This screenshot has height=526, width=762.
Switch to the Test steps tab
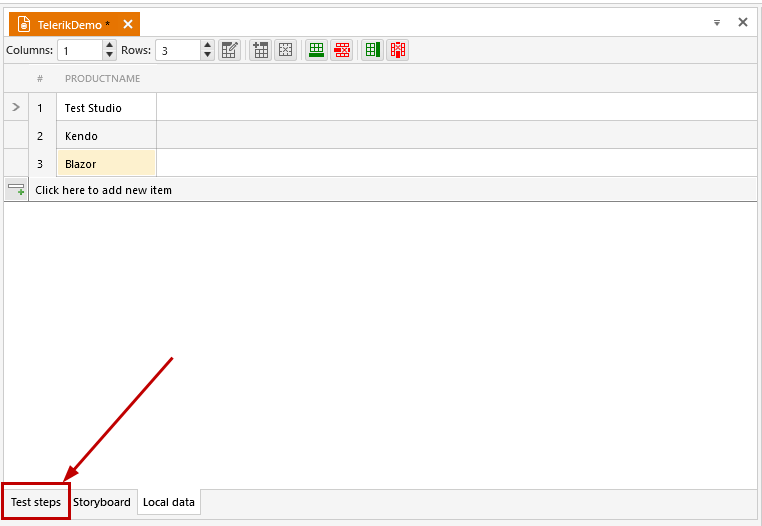[x=36, y=502]
